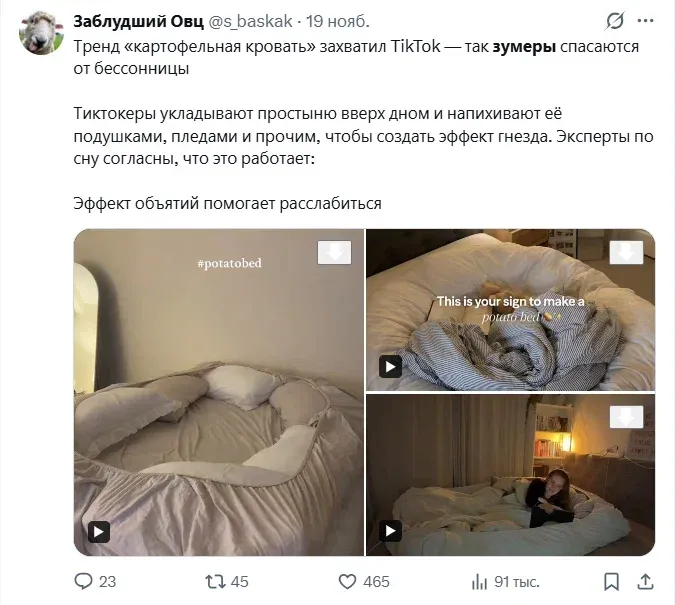
Task: Open the Заблудший Овц profile name
Action: (x=138, y=21)
